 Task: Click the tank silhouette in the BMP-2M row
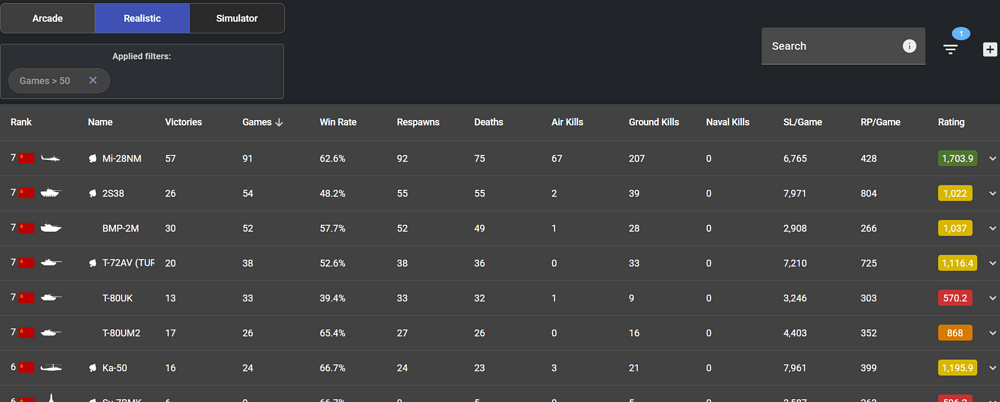point(51,228)
